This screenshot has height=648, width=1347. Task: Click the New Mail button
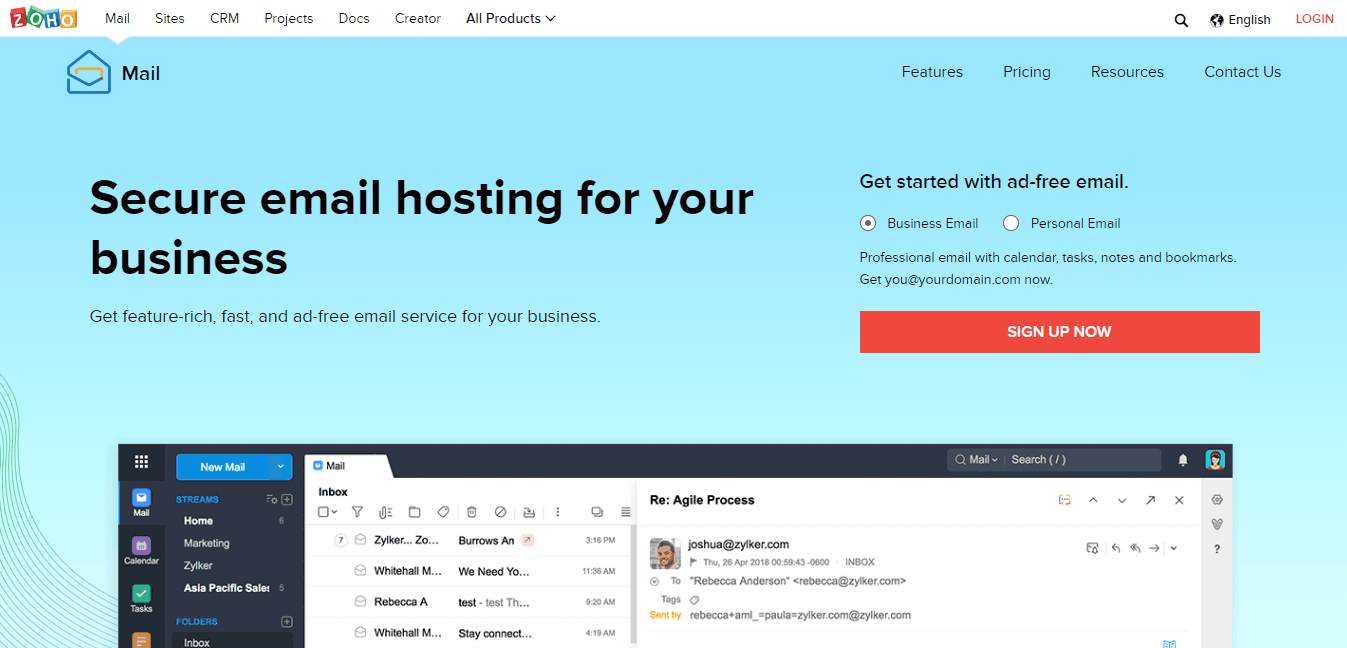click(223, 467)
